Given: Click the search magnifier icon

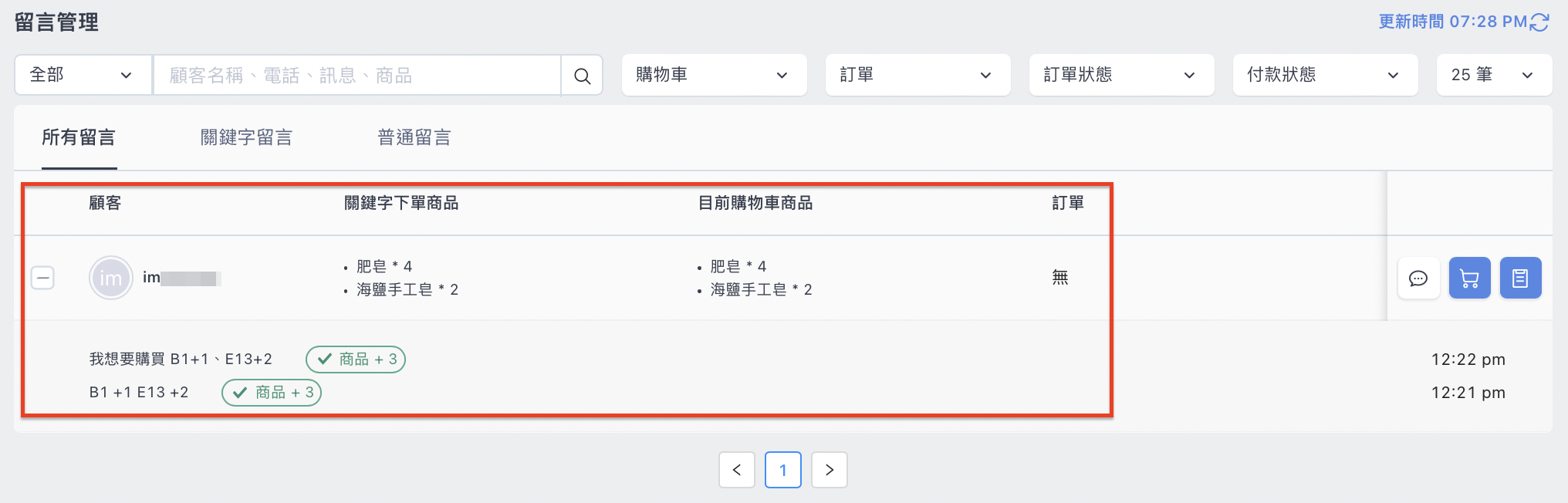Looking at the screenshot, I should pyautogui.click(x=582, y=76).
